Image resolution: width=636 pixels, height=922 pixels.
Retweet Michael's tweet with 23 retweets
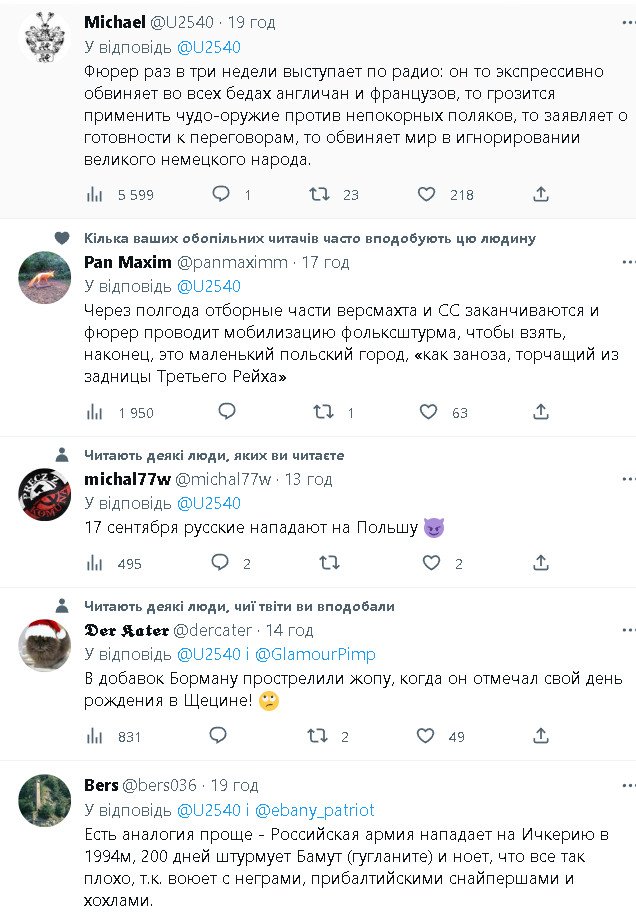coord(320,194)
